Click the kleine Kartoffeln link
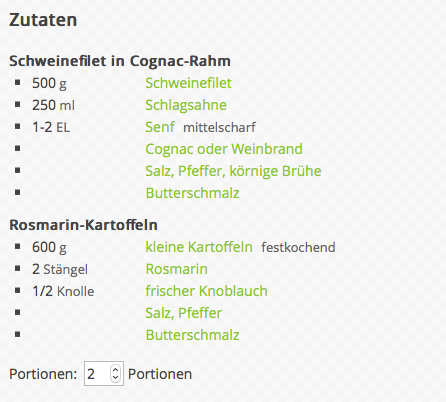This screenshot has height=402, width=446. click(199, 247)
